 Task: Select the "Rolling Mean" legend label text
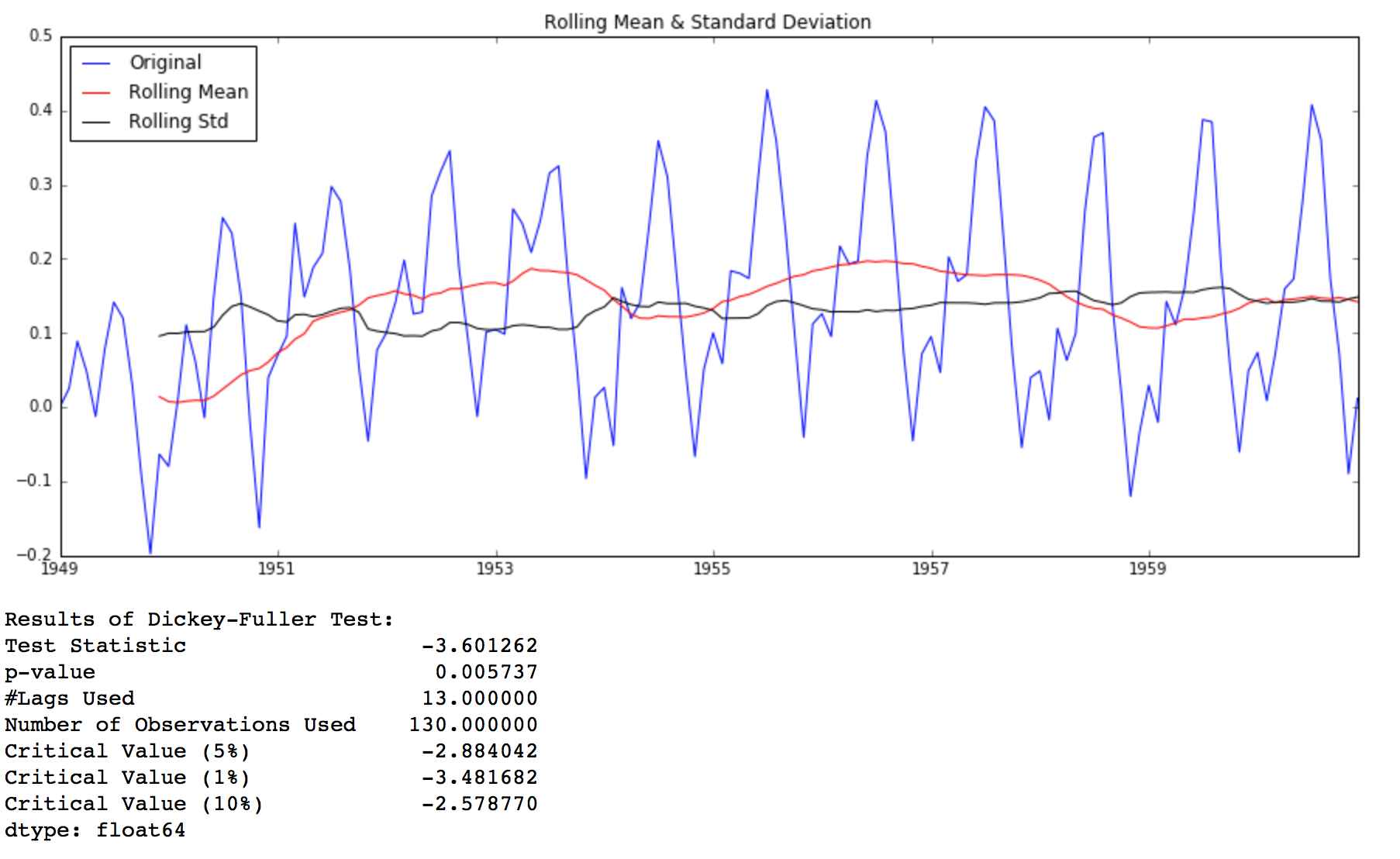pos(188,92)
